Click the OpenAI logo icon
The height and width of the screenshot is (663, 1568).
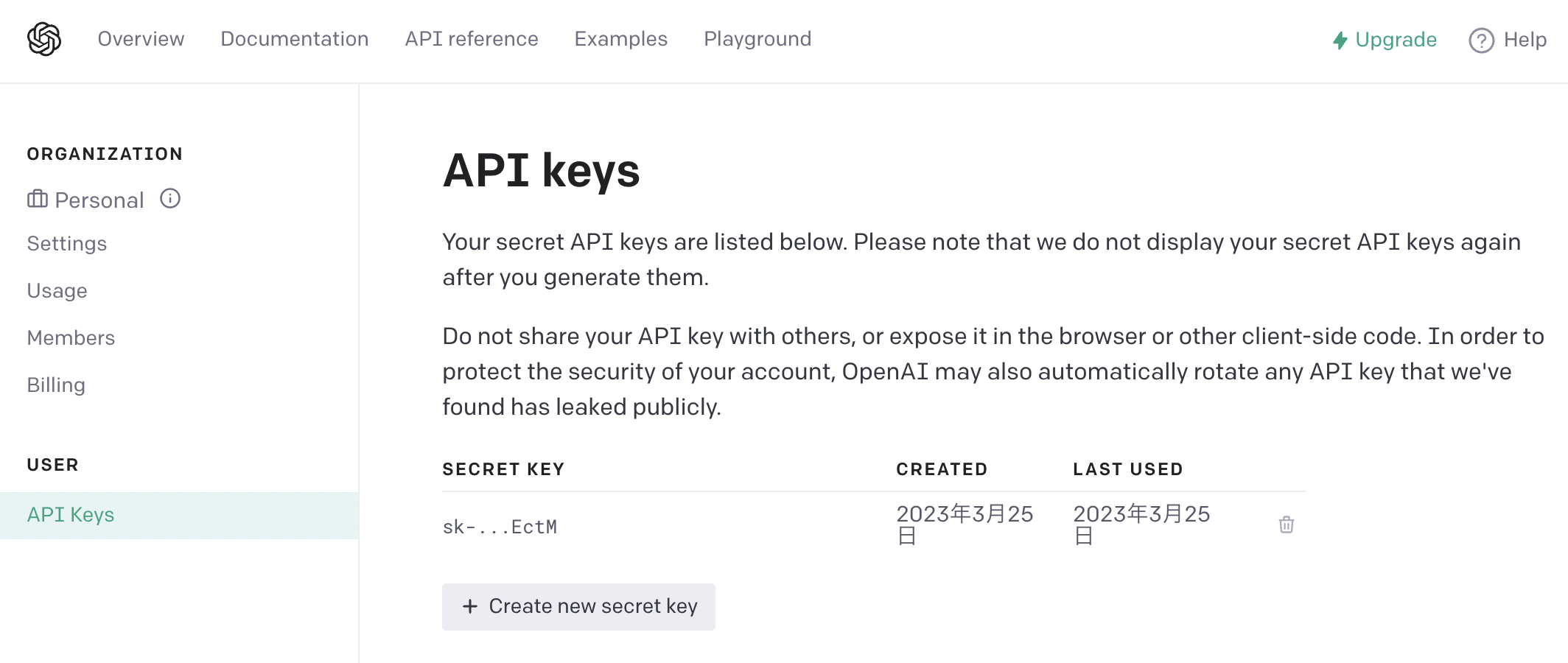click(x=44, y=39)
